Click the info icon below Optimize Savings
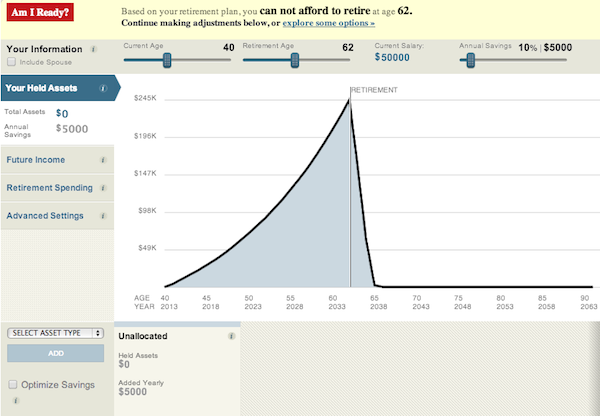600x416 pixels. click(x=15, y=401)
